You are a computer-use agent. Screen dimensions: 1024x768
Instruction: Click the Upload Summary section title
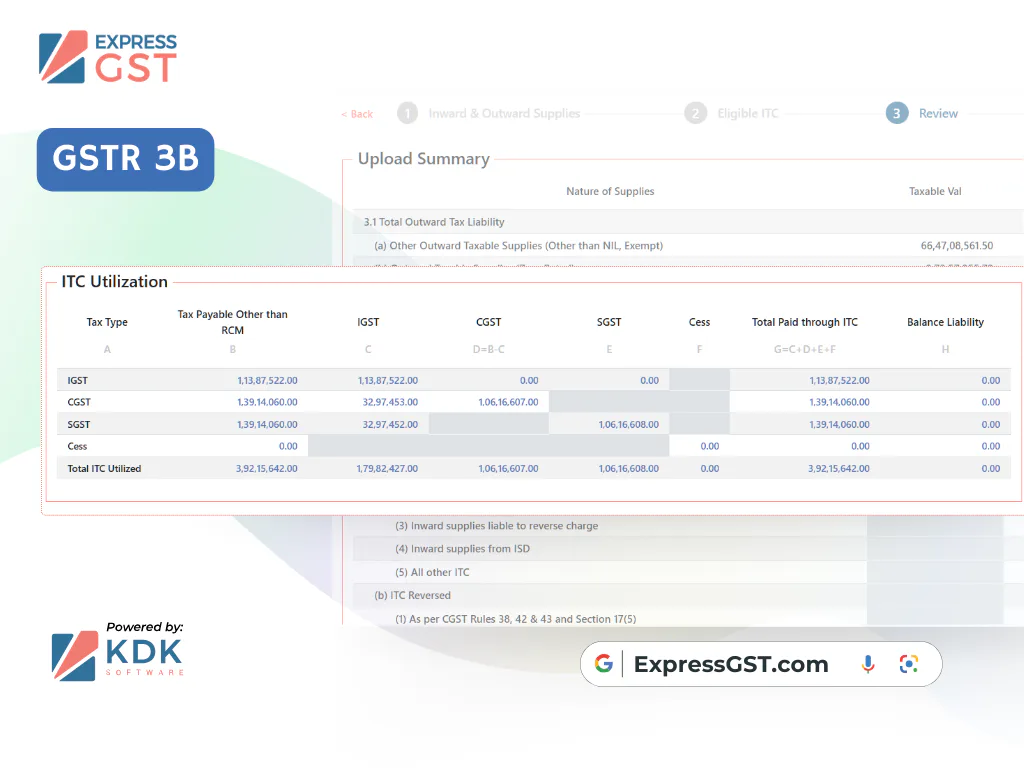click(423, 159)
